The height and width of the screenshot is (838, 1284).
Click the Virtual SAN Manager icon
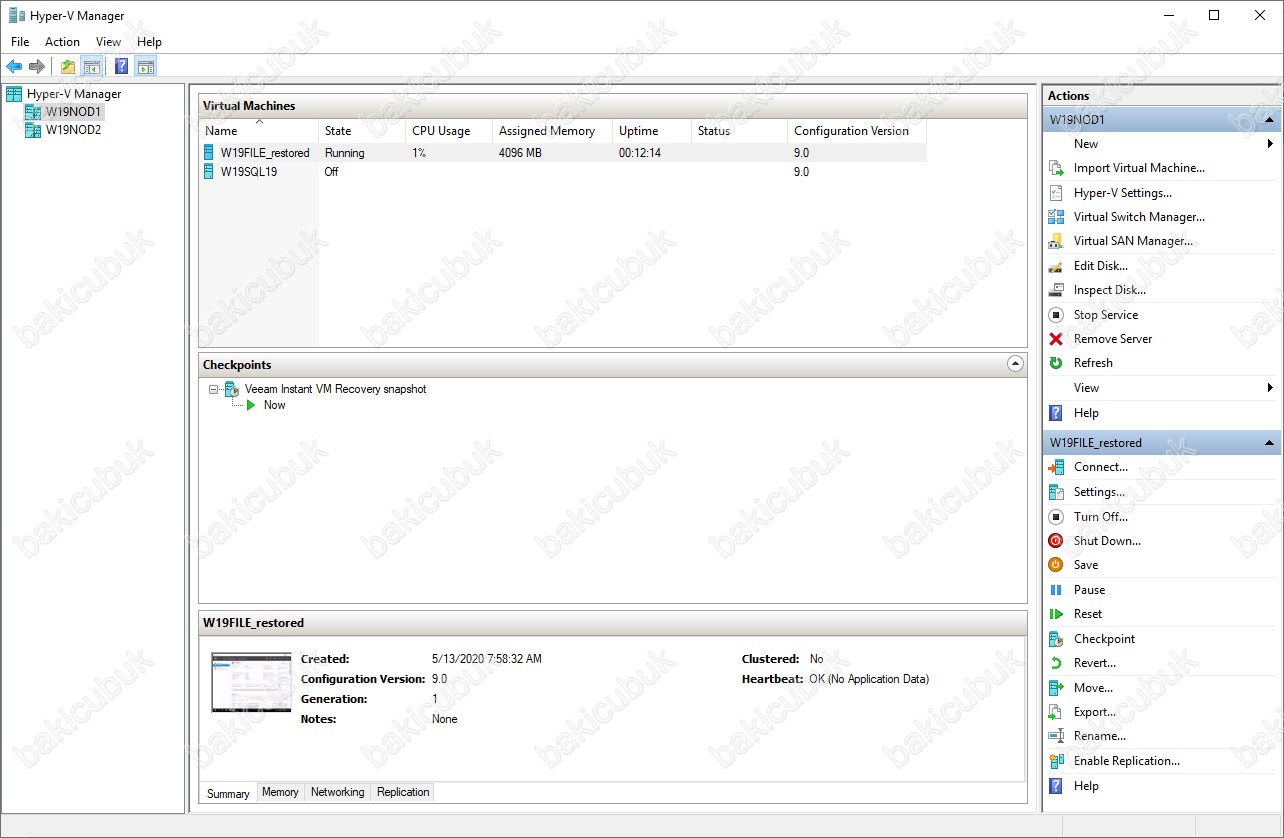tap(1055, 241)
